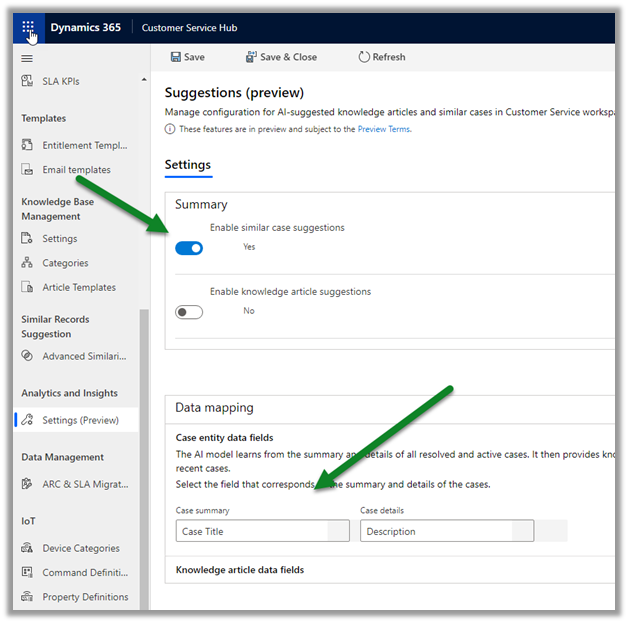
Task: Click the ARC & SLA Migration icon
Action: pos(27,484)
